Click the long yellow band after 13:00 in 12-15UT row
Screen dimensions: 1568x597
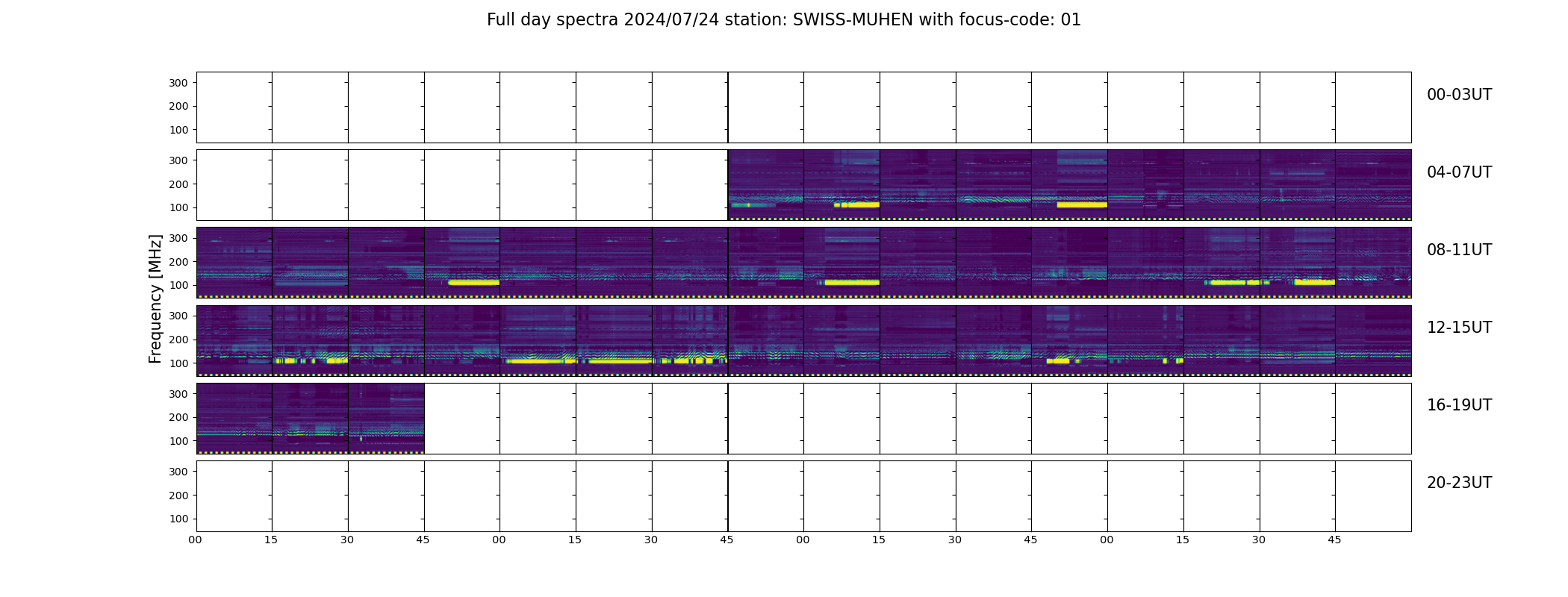click(540, 361)
